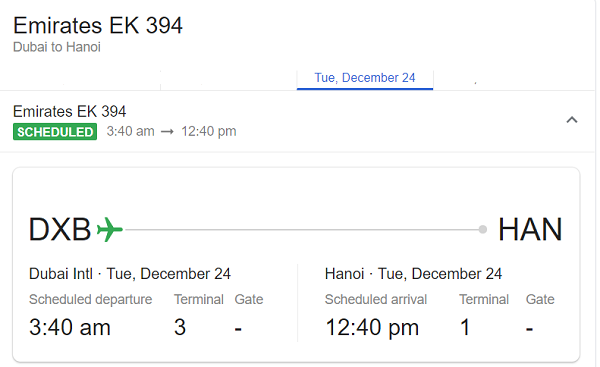Viewport: 600px width, 367px height.
Task: Select the Tue, December 24 tab
Action: 365,78
